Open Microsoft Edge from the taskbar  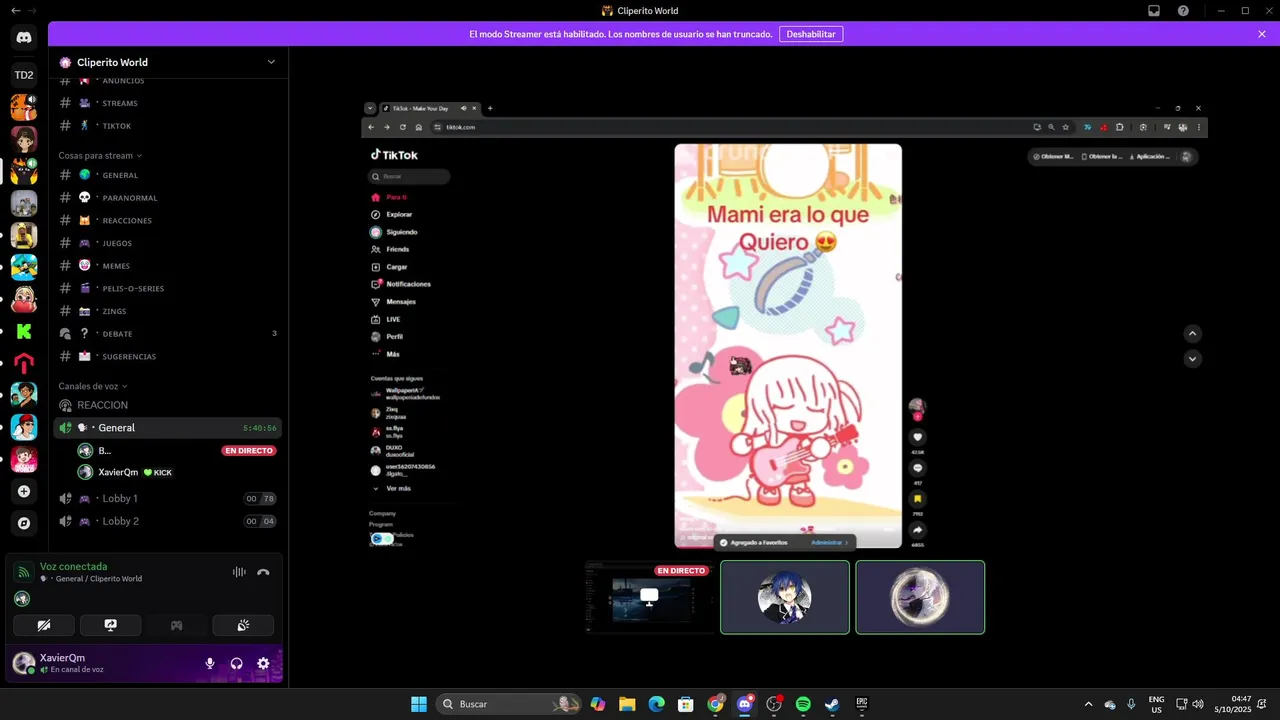pyautogui.click(x=656, y=704)
